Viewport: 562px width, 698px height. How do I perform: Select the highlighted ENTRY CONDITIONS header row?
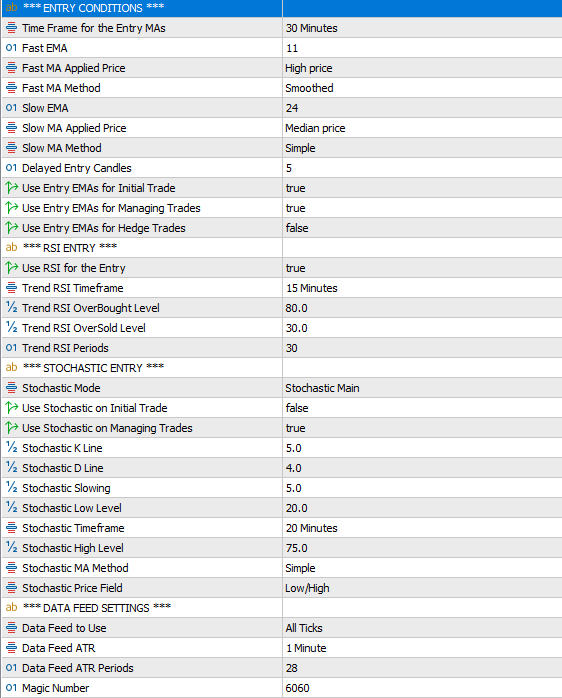point(282,8)
